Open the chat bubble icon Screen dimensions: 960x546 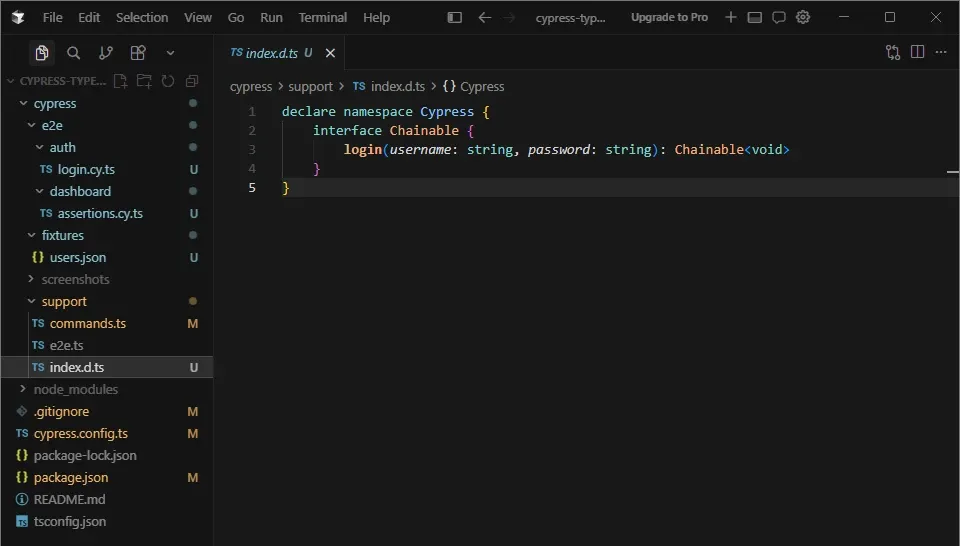pos(779,17)
